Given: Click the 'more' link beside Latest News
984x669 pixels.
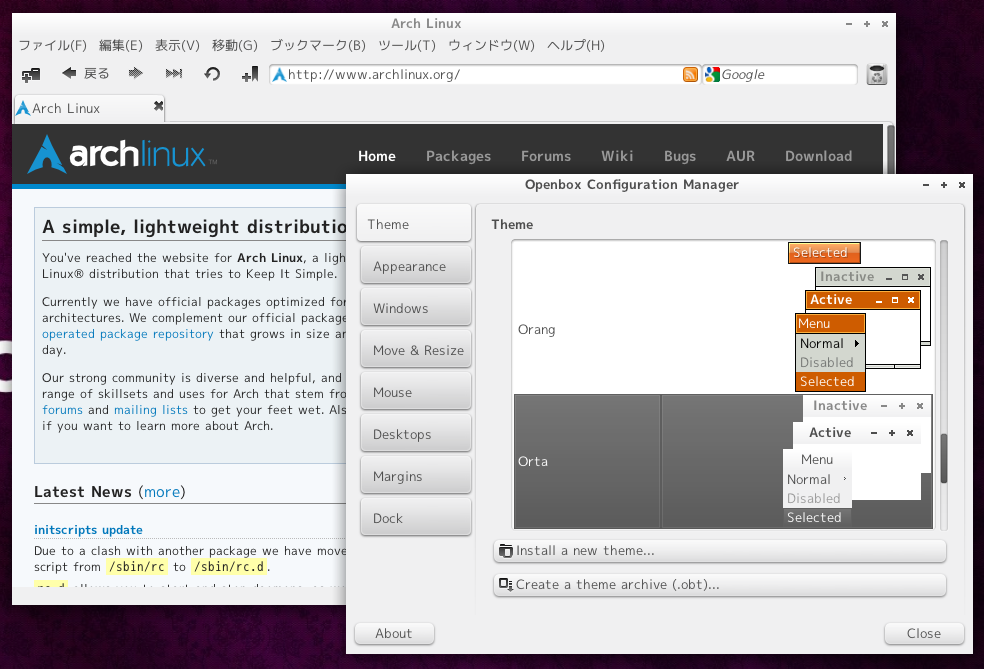Looking at the screenshot, I should [x=162, y=492].
